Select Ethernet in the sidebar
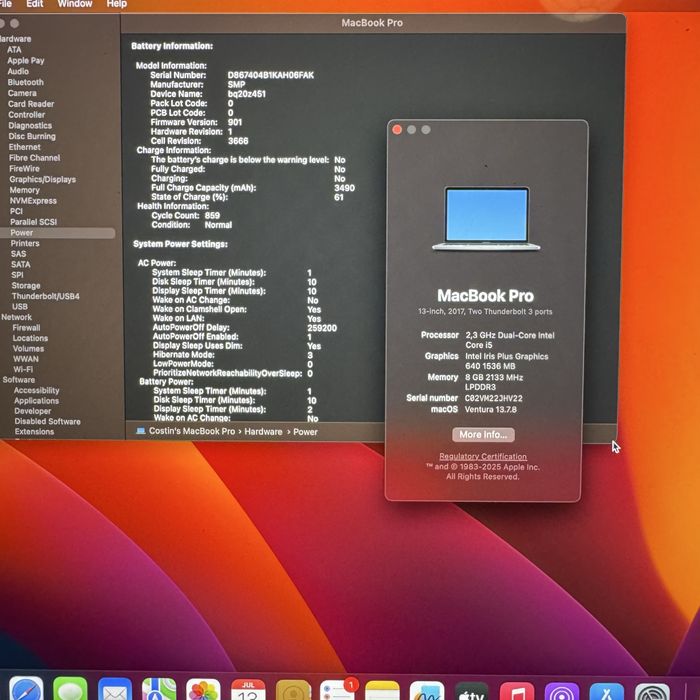The image size is (700, 700). pyautogui.click(x=25, y=147)
